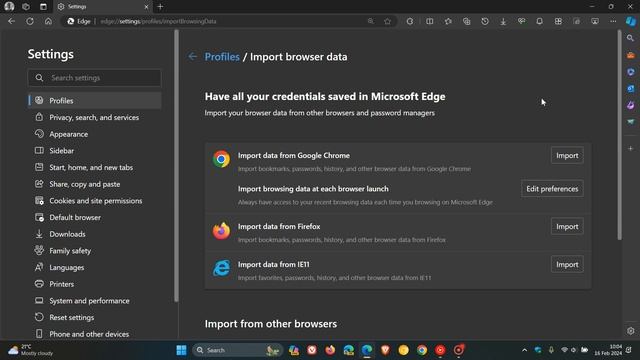Open System and performance settings
Viewport: 640px width, 360px height.
click(x=95, y=301)
